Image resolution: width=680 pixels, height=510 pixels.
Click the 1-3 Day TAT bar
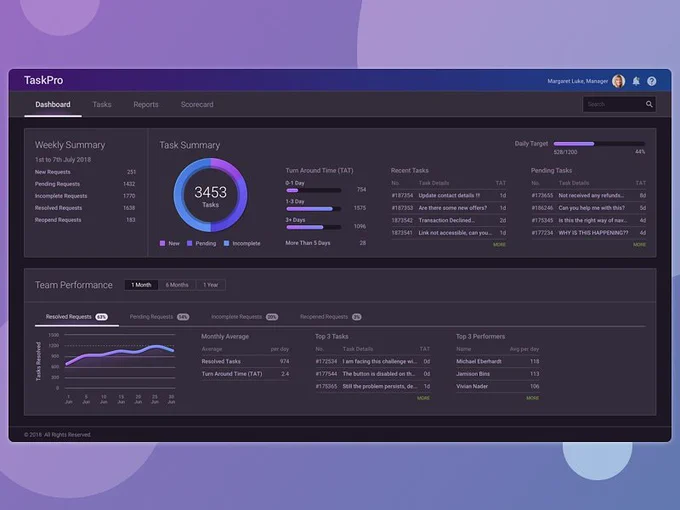pyautogui.click(x=314, y=209)
